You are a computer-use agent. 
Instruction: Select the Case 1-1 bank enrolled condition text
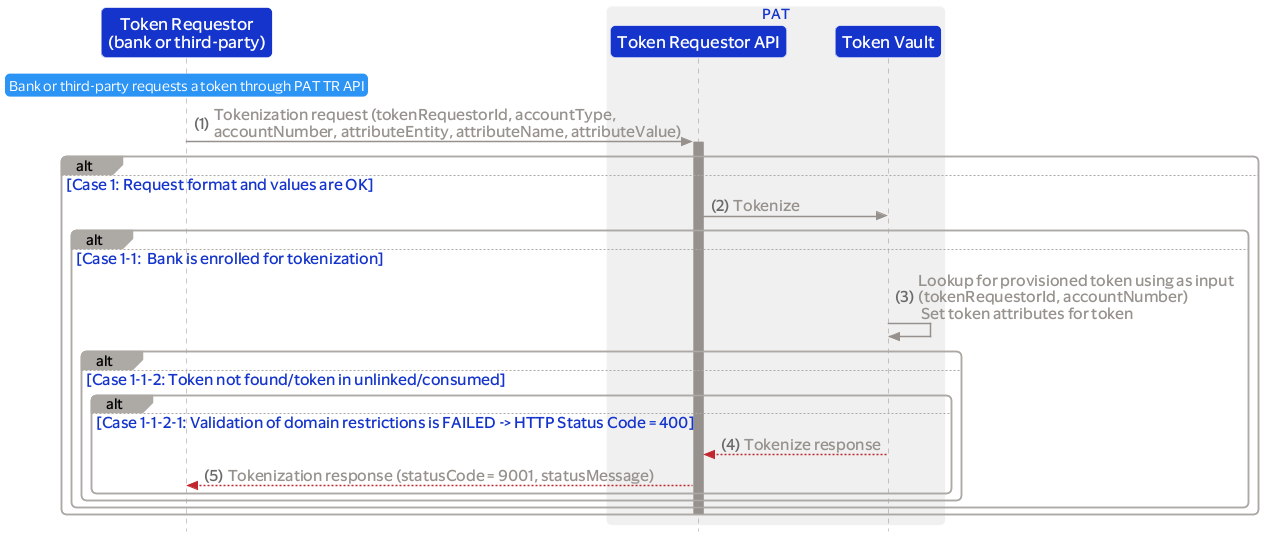pos(229,259)
